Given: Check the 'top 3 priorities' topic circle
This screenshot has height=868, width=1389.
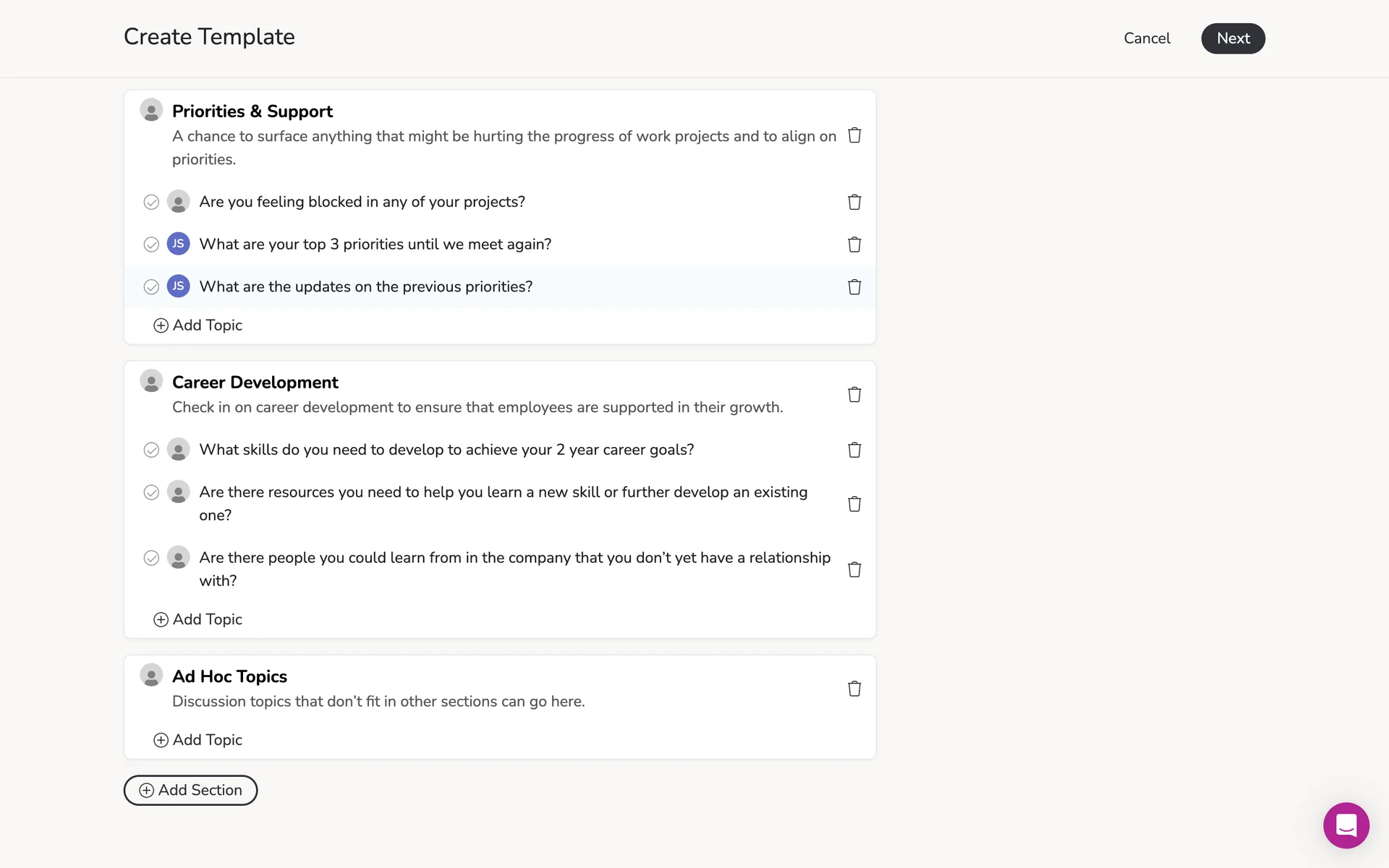Looking at the screenshot, I should (x=151, y=244).
